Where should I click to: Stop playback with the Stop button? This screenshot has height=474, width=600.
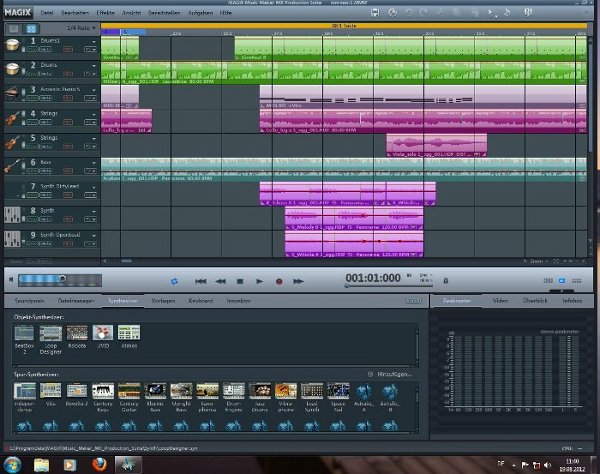[x=240, y=281]
